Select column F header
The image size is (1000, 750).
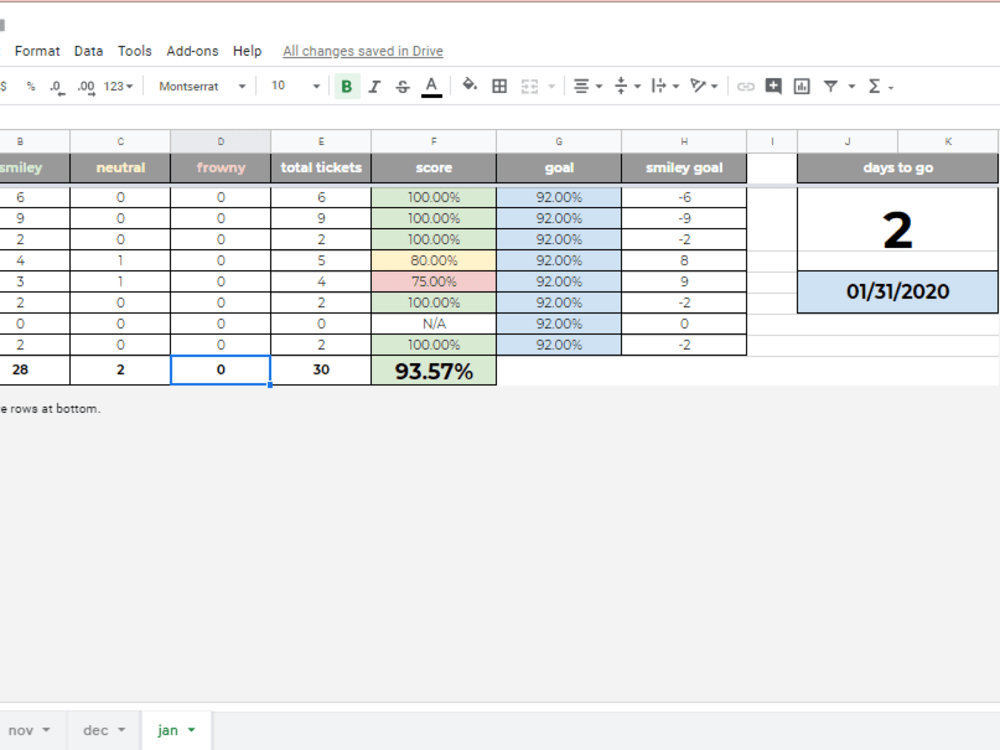[x=434, y=142]
